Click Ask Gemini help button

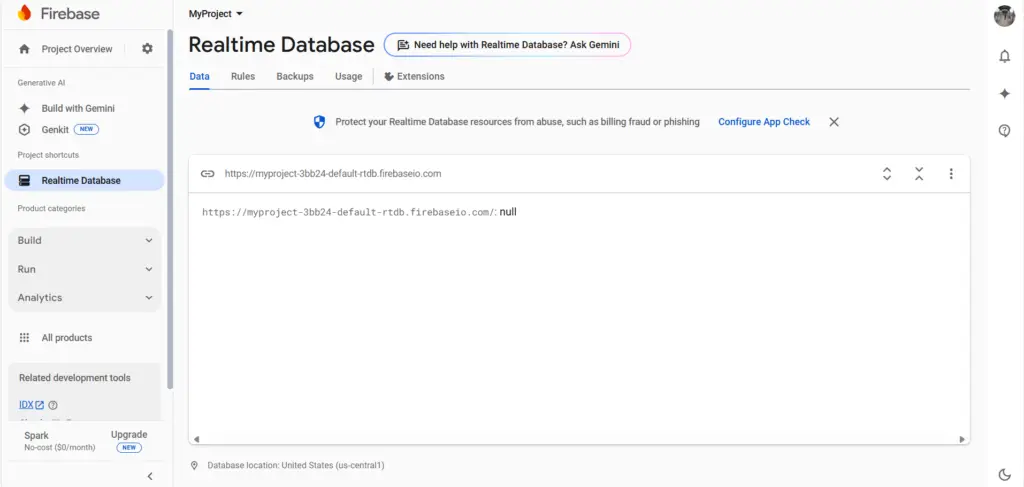click(507, 45)
